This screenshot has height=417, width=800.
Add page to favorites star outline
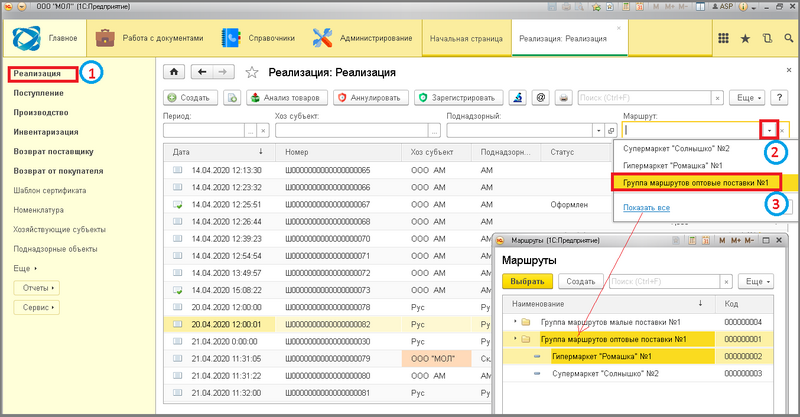252,72
